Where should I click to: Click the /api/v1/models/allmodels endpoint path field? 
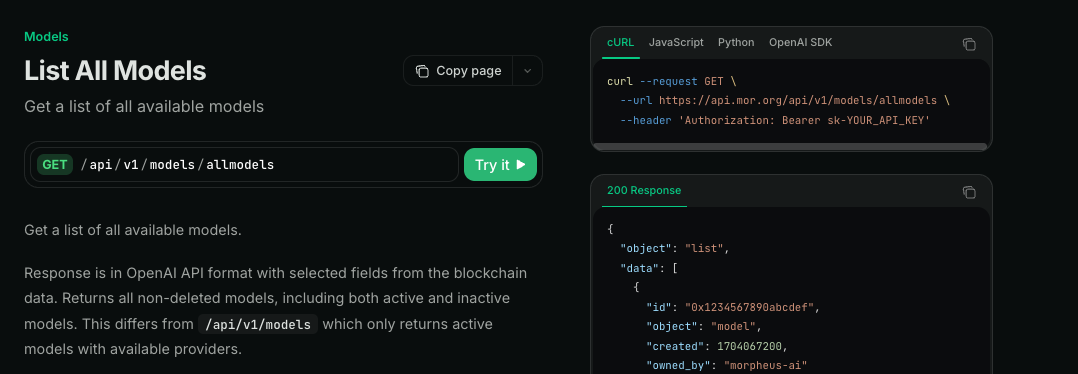coord(244,164)
